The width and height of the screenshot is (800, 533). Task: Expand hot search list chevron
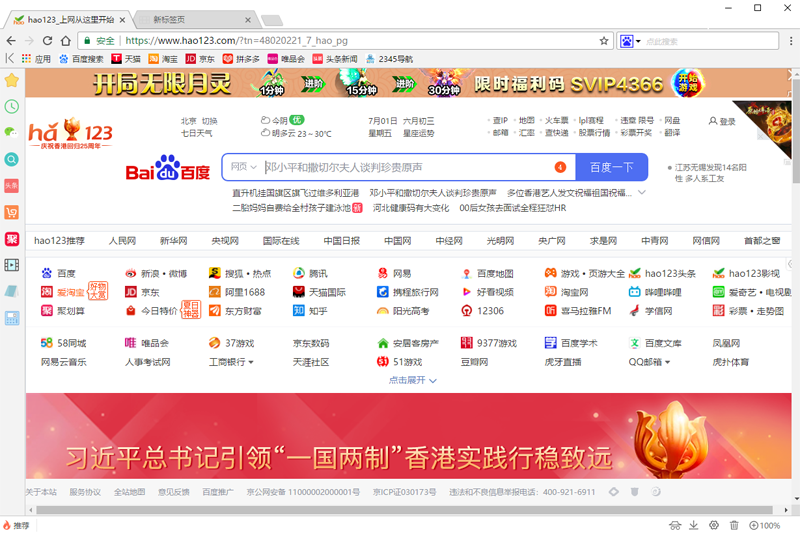[642, 193]
